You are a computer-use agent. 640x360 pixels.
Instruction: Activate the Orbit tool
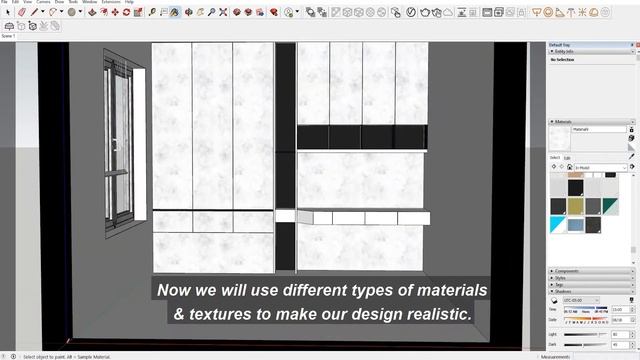(x=189, y=12)
